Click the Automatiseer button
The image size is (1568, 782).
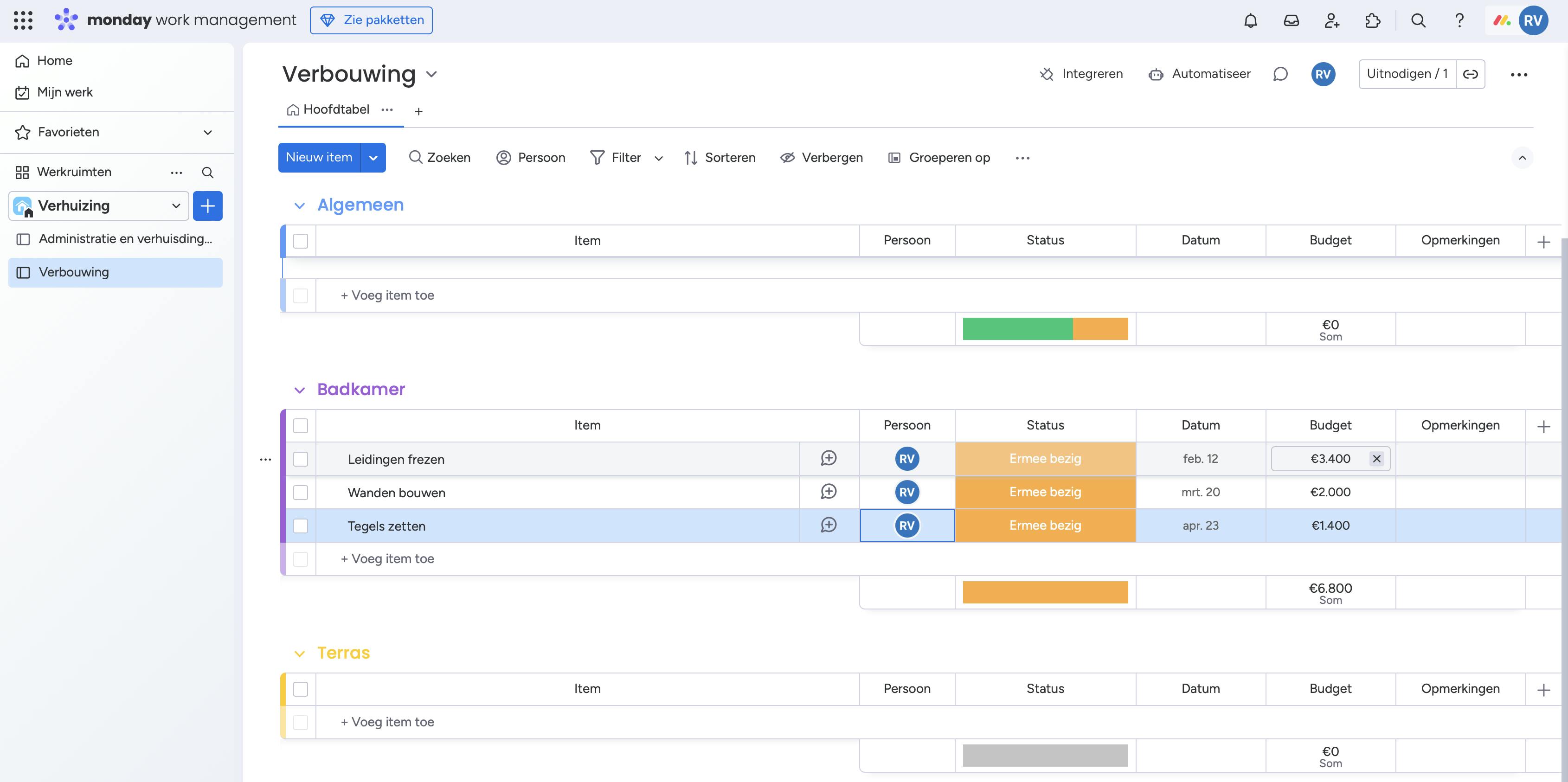click(1199, 74)
